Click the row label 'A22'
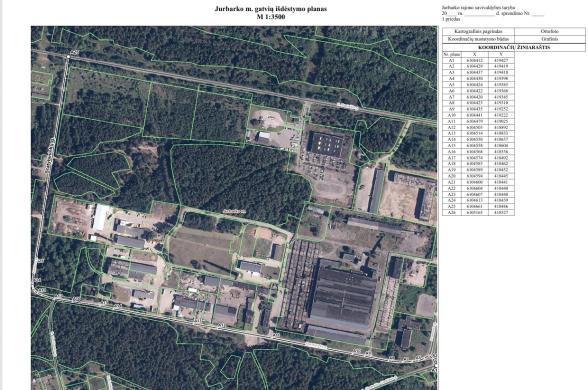 coord(452,188)
